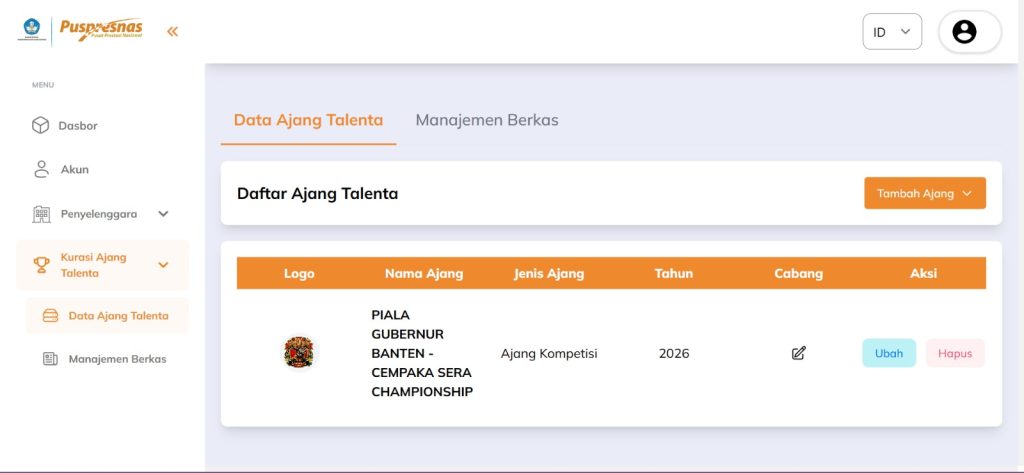1024x473 pixels.
Task: Expand the Penyelenggara submenu chevron
Action: 163,213
